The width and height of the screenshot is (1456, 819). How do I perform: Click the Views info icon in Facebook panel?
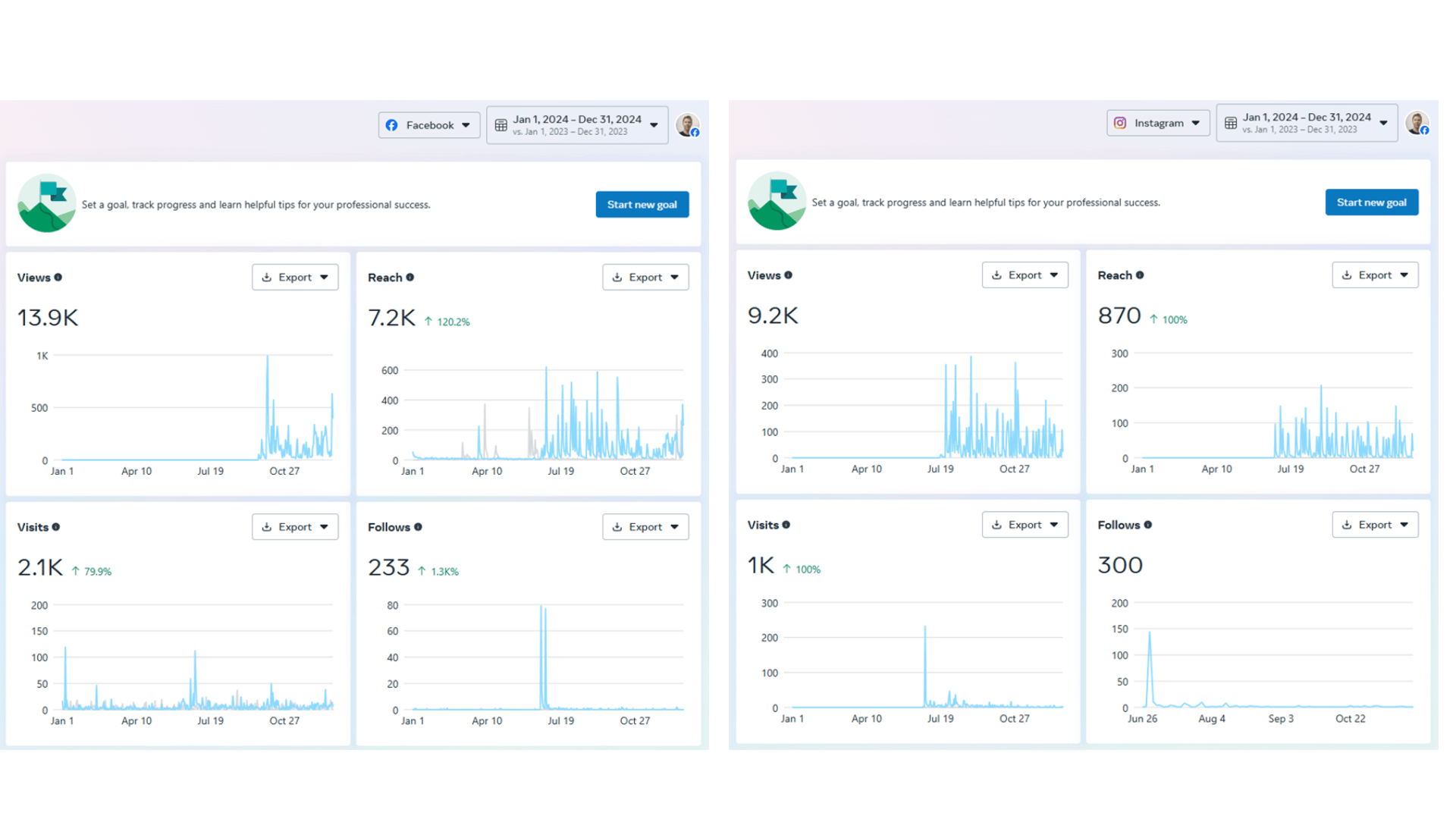point(58,278)
